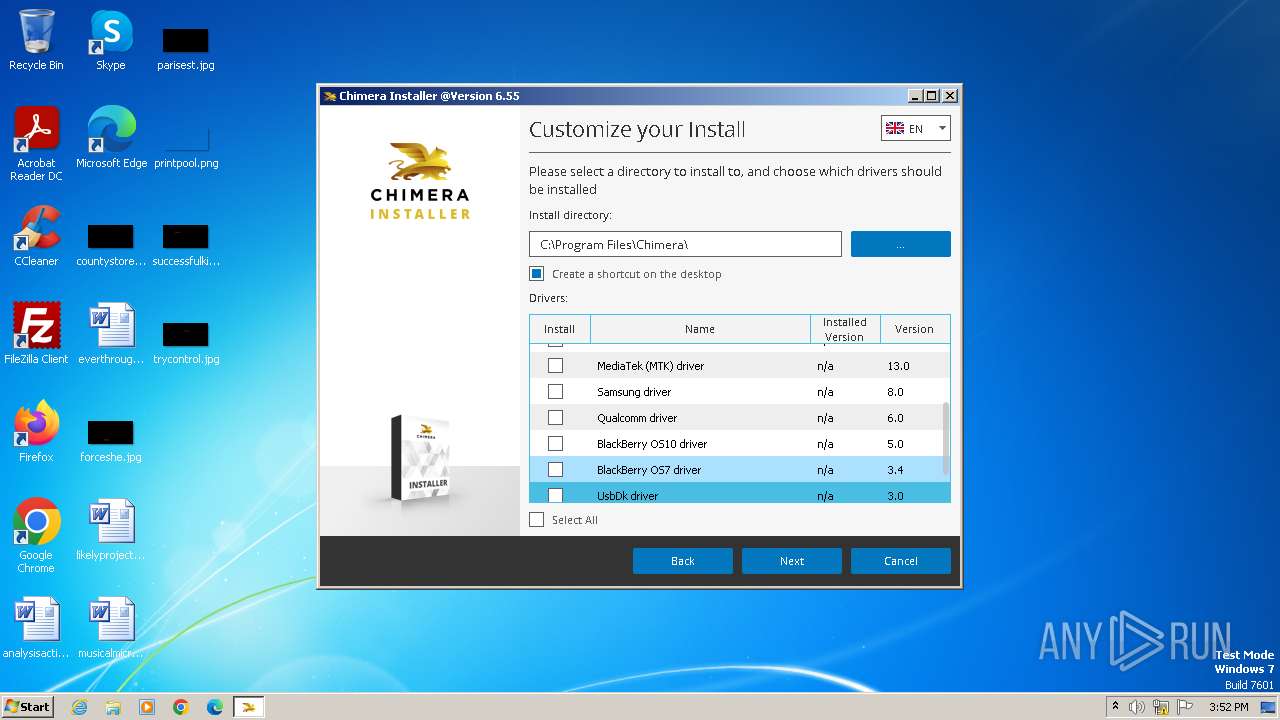Click version 13.0 in the MediaTek row
Image resolution: width=1280 pixels, height=720 pixels.
coord(898,366)
